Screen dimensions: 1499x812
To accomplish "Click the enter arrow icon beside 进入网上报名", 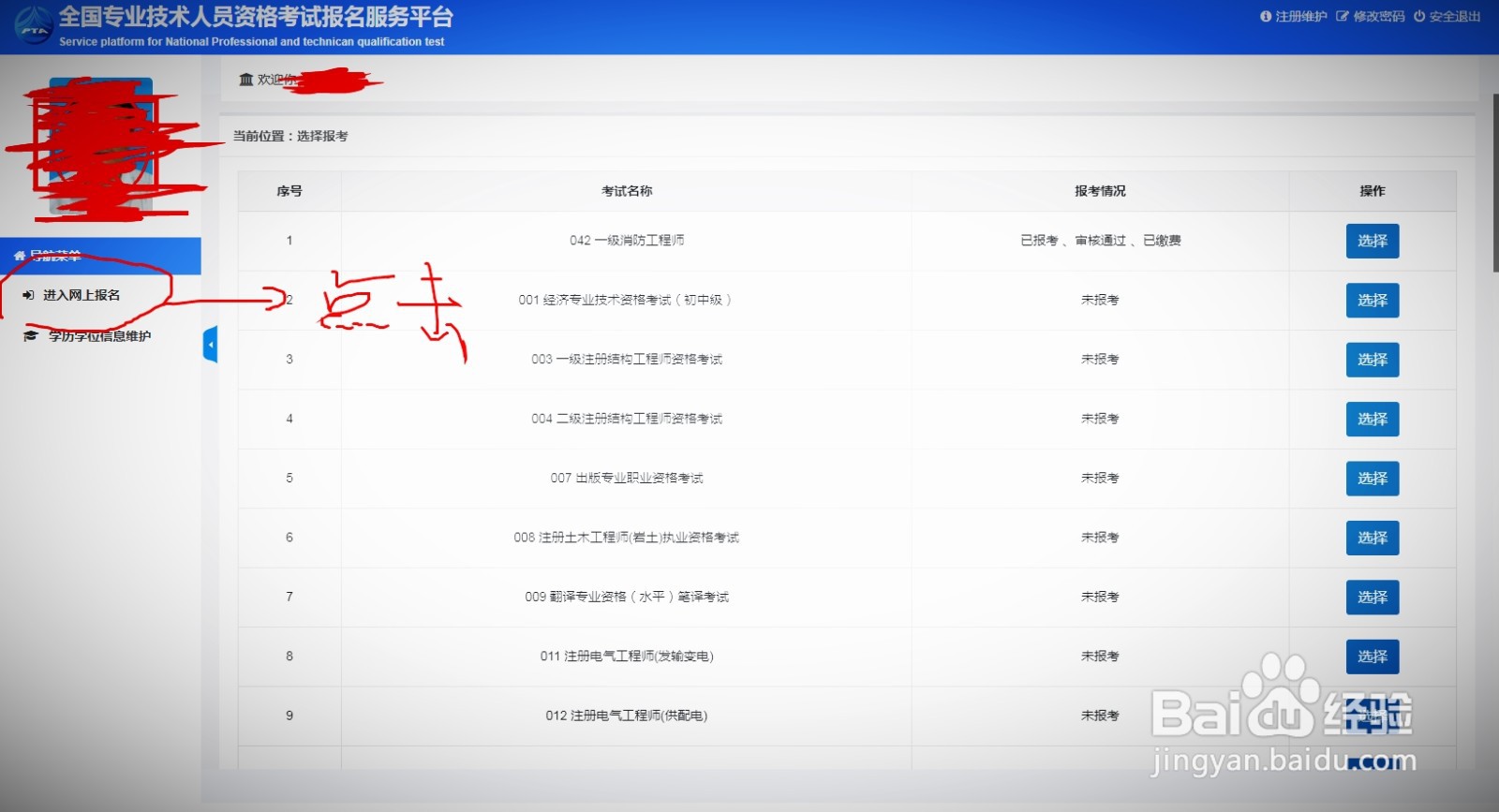I will pyautogui.click(x=28, y=295).
